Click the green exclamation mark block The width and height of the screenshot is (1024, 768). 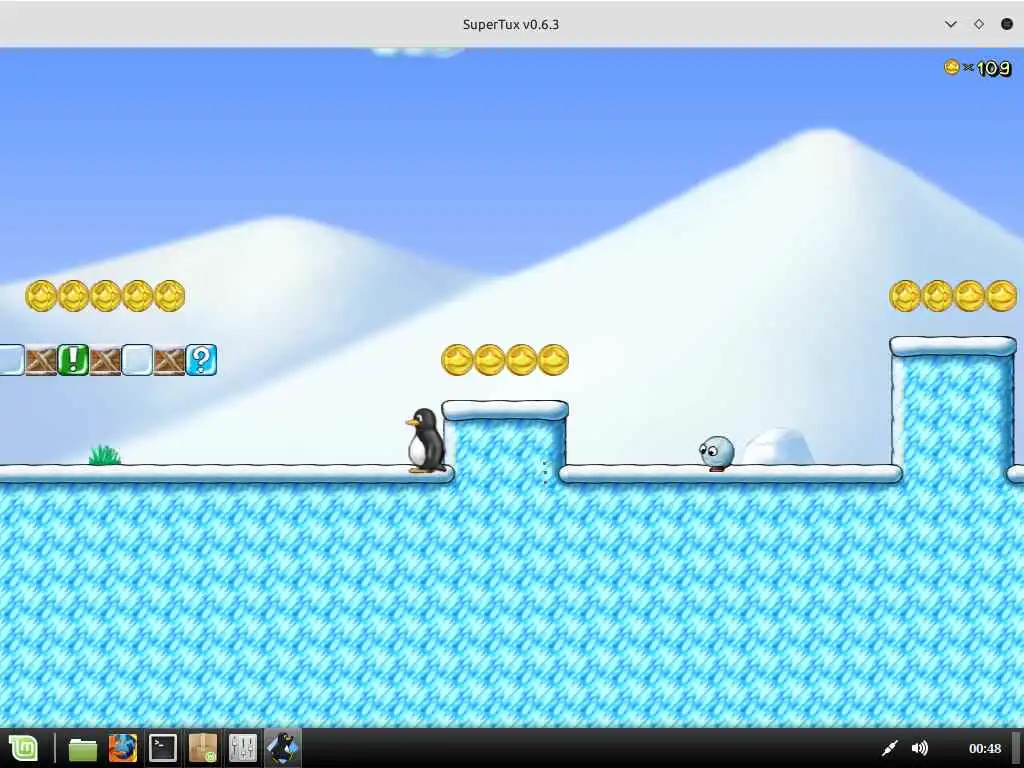pos(73,360)
